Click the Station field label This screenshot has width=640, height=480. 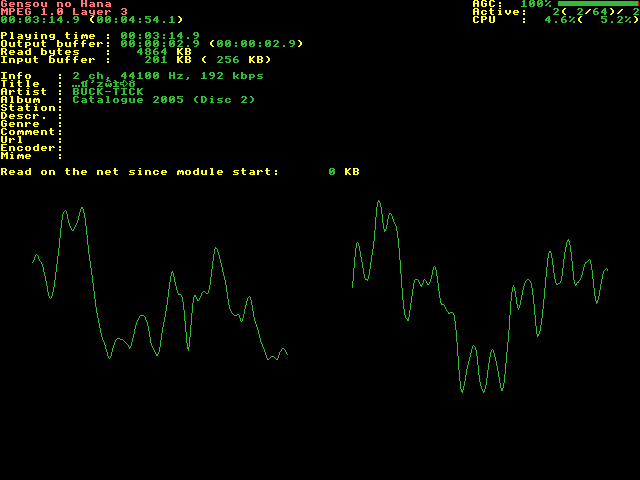pyautogui.click(x=30, y=108)
